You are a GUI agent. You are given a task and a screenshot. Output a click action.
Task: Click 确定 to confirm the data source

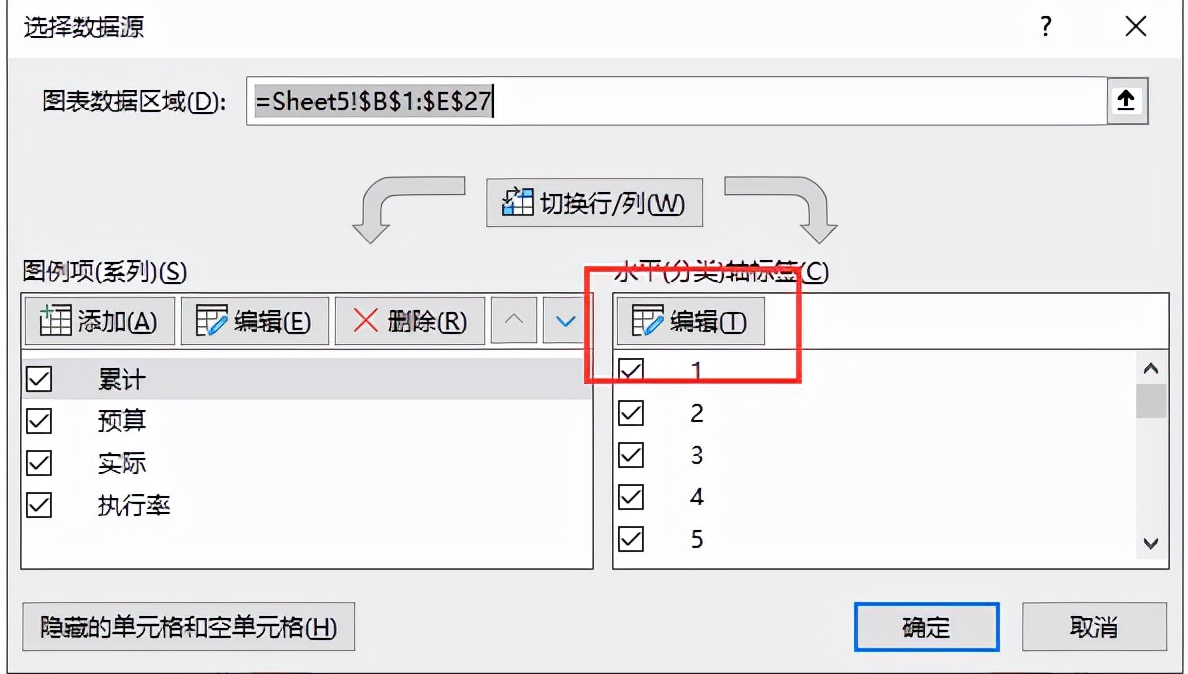(x=927, y=627)
